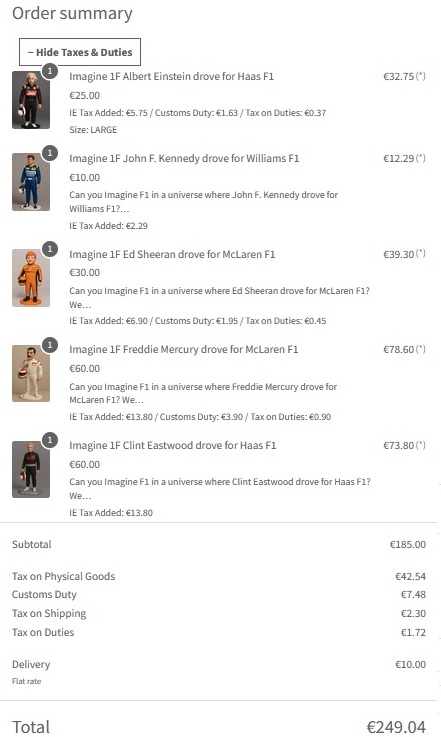Viewport: 441px width, 737px height.
Task: Click asterisk note beside €73.80 price
Action: (421, 445)
